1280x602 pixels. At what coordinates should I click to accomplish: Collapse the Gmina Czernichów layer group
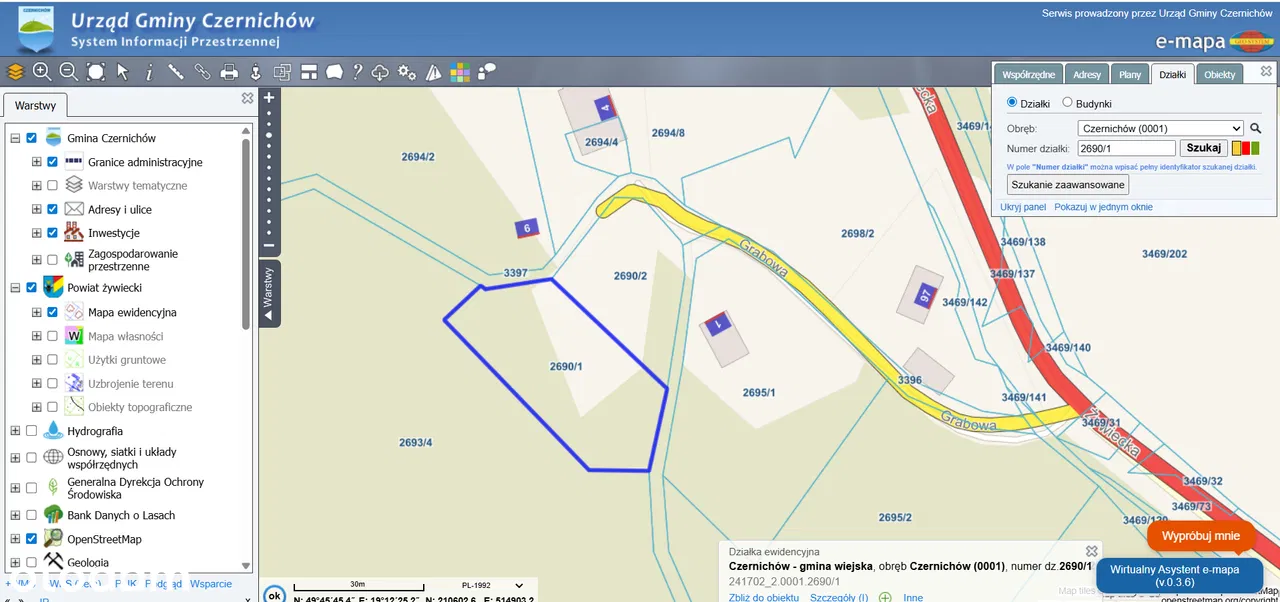click(15, 138)
